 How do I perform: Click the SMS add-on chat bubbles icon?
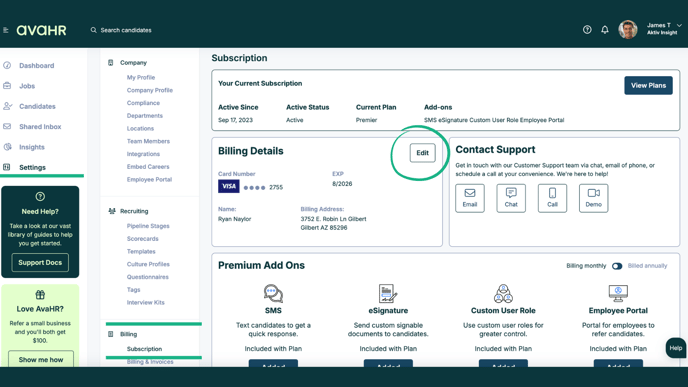pos(273,294)
